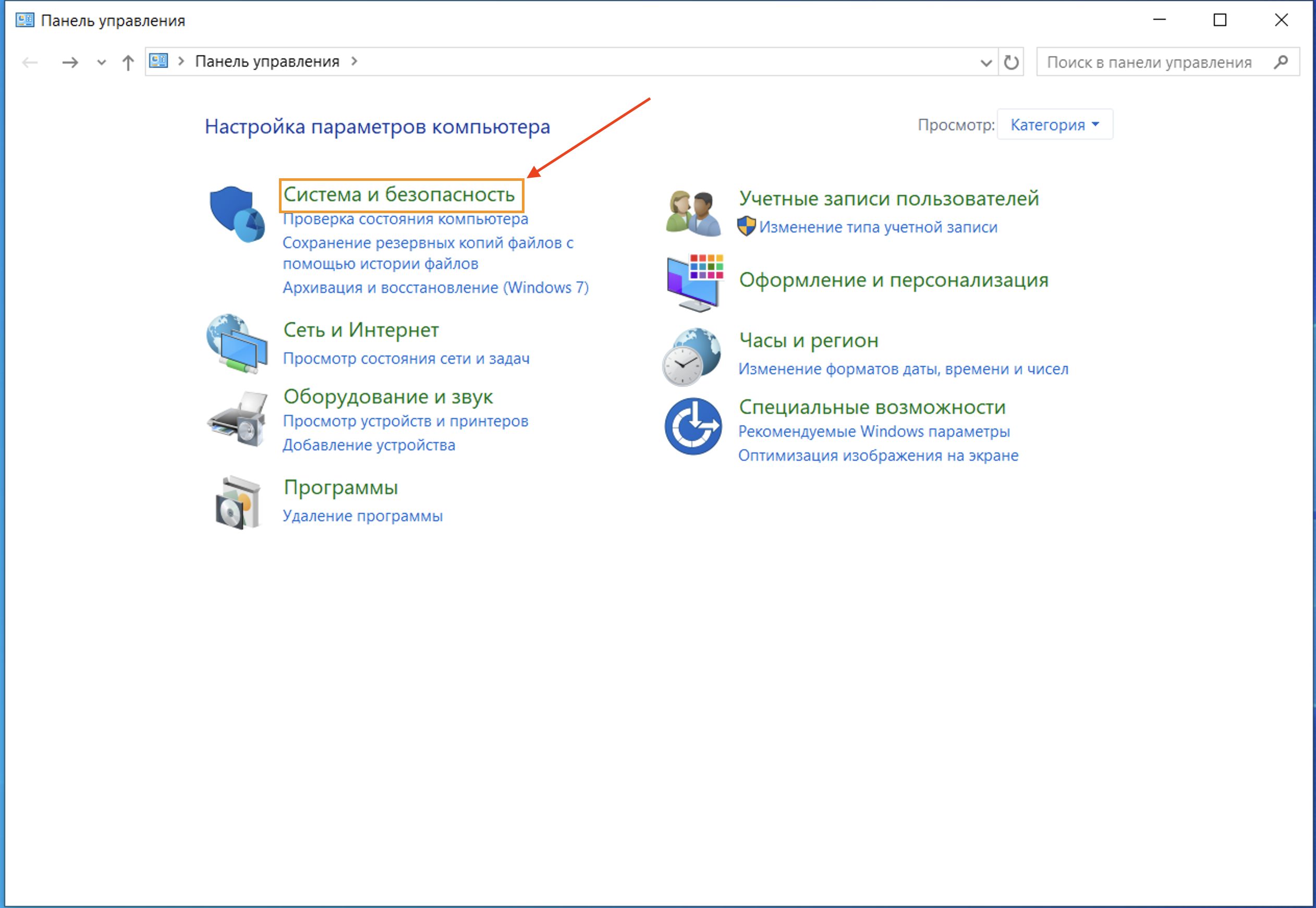The image size is (1316, 908).
Task: Open the Network and Internet globe icon
Action: 237,343
